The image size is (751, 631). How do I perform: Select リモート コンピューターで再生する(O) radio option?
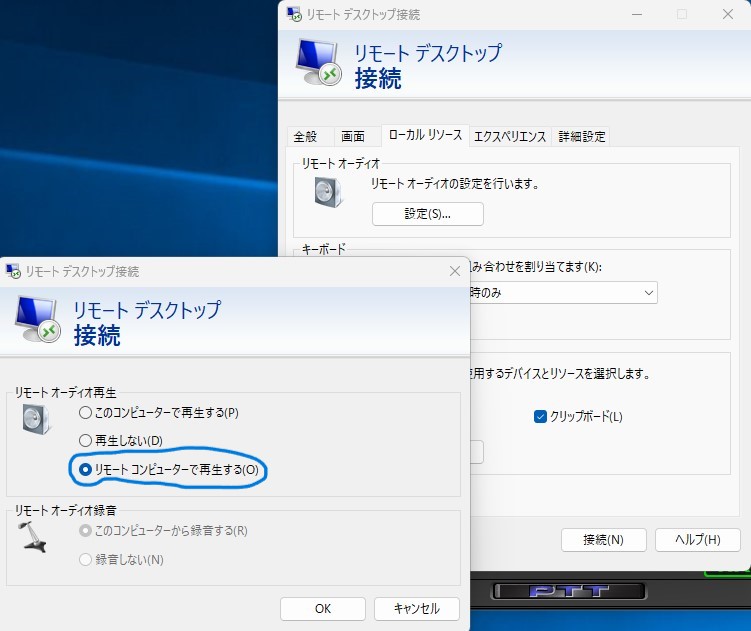[x=85, y=469]
